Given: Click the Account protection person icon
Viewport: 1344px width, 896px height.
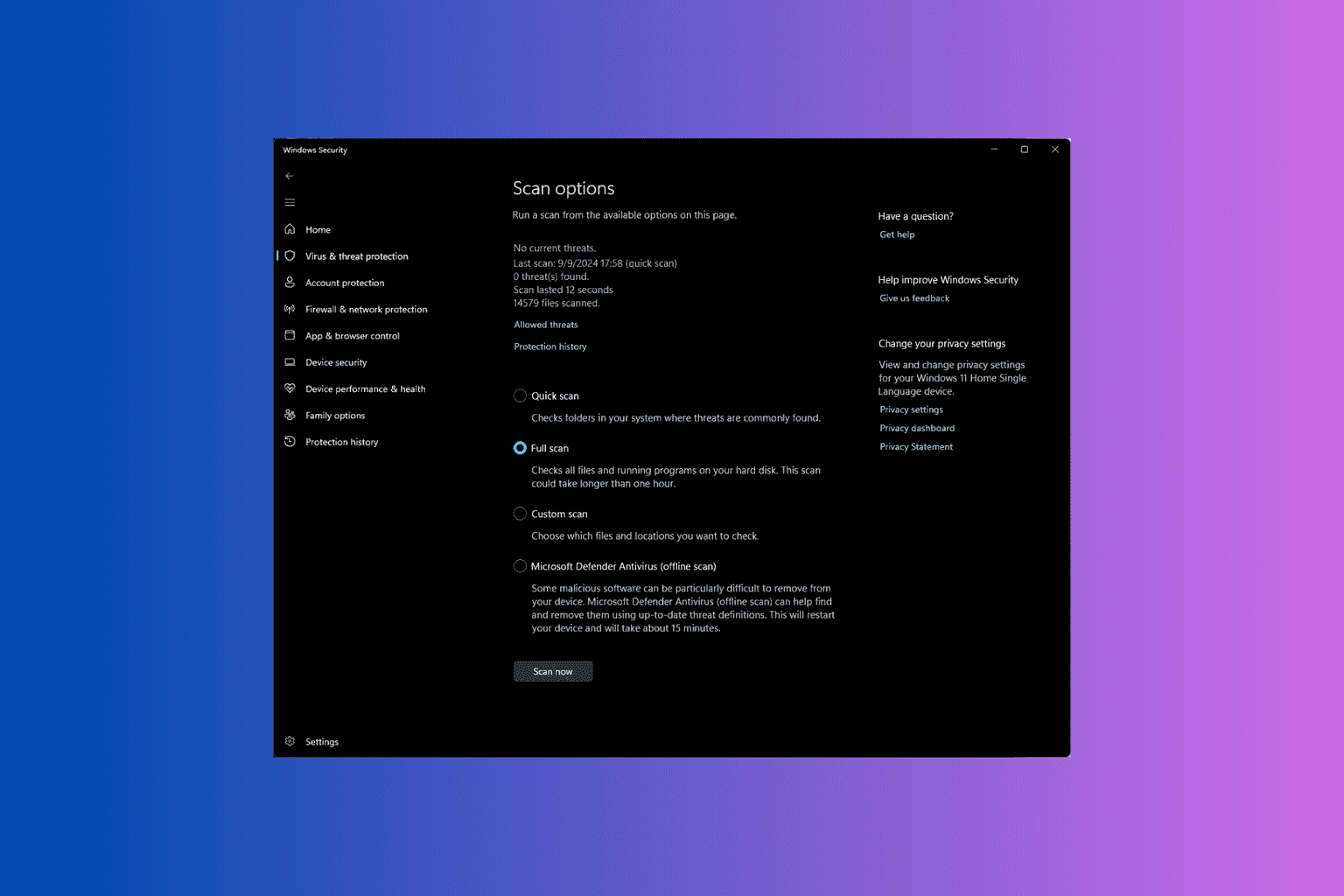Looking at the screenshot, I should pos(290,283).
